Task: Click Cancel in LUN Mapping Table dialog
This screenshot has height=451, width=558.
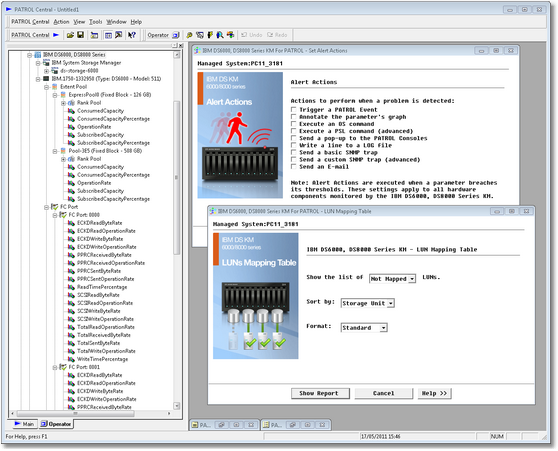Action: pyautogui.click(x=384, y=393)
